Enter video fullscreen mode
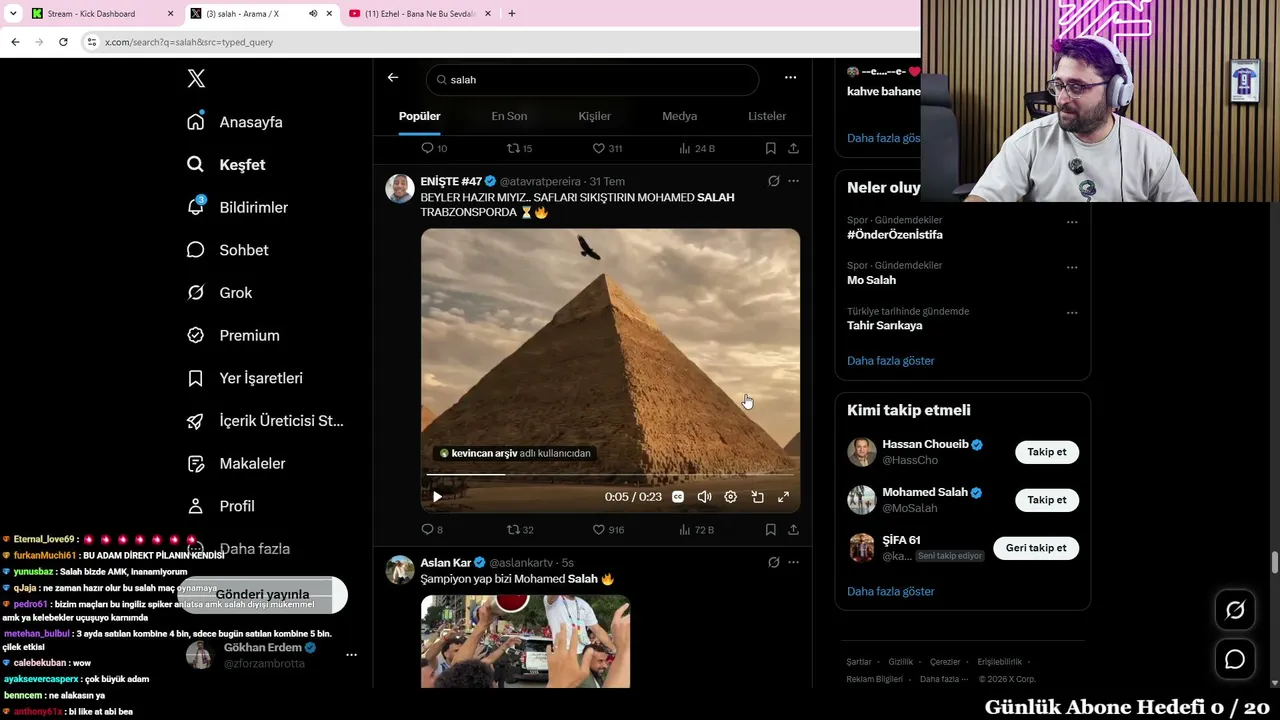Viewport: 1280px width, 720px height. [784, 497]
